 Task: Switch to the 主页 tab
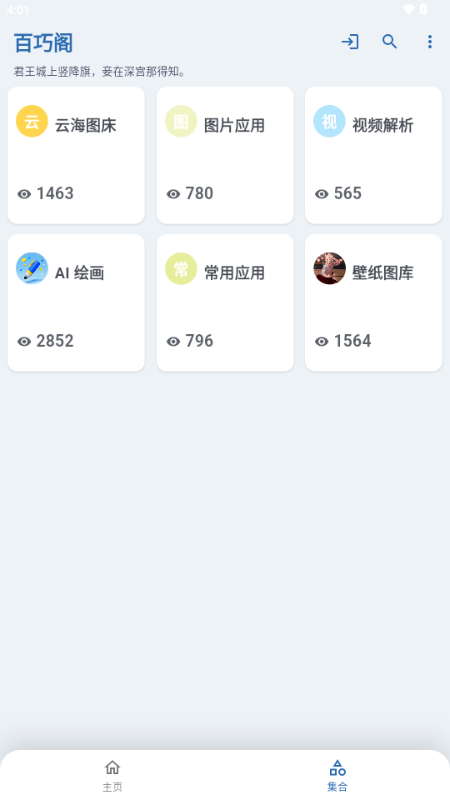(x=112, y=775)
